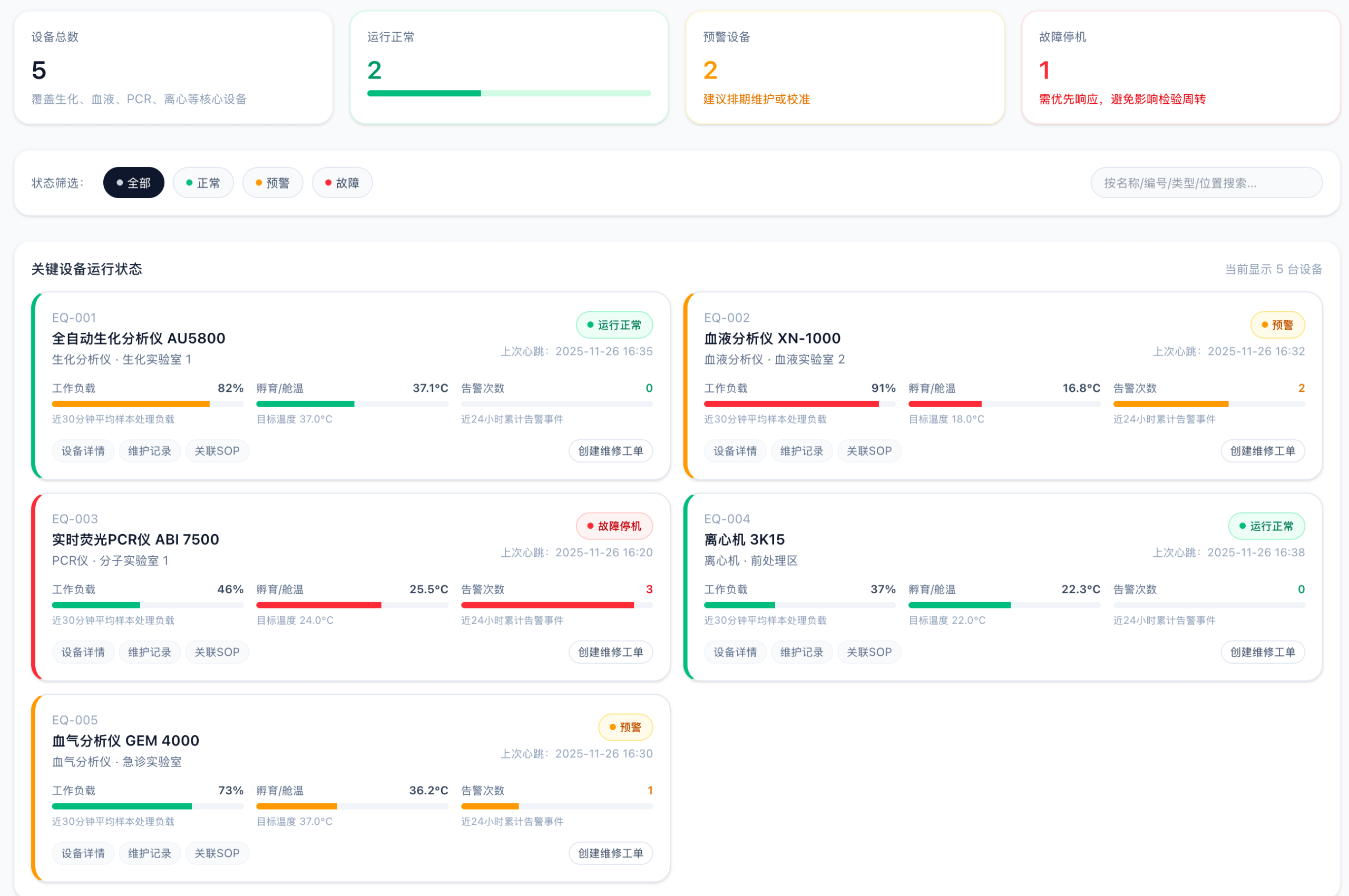The image size is (1349, 896).
Task: Create repair order for GEM 4000 analyzer
Action: click(x=610, y=853)
